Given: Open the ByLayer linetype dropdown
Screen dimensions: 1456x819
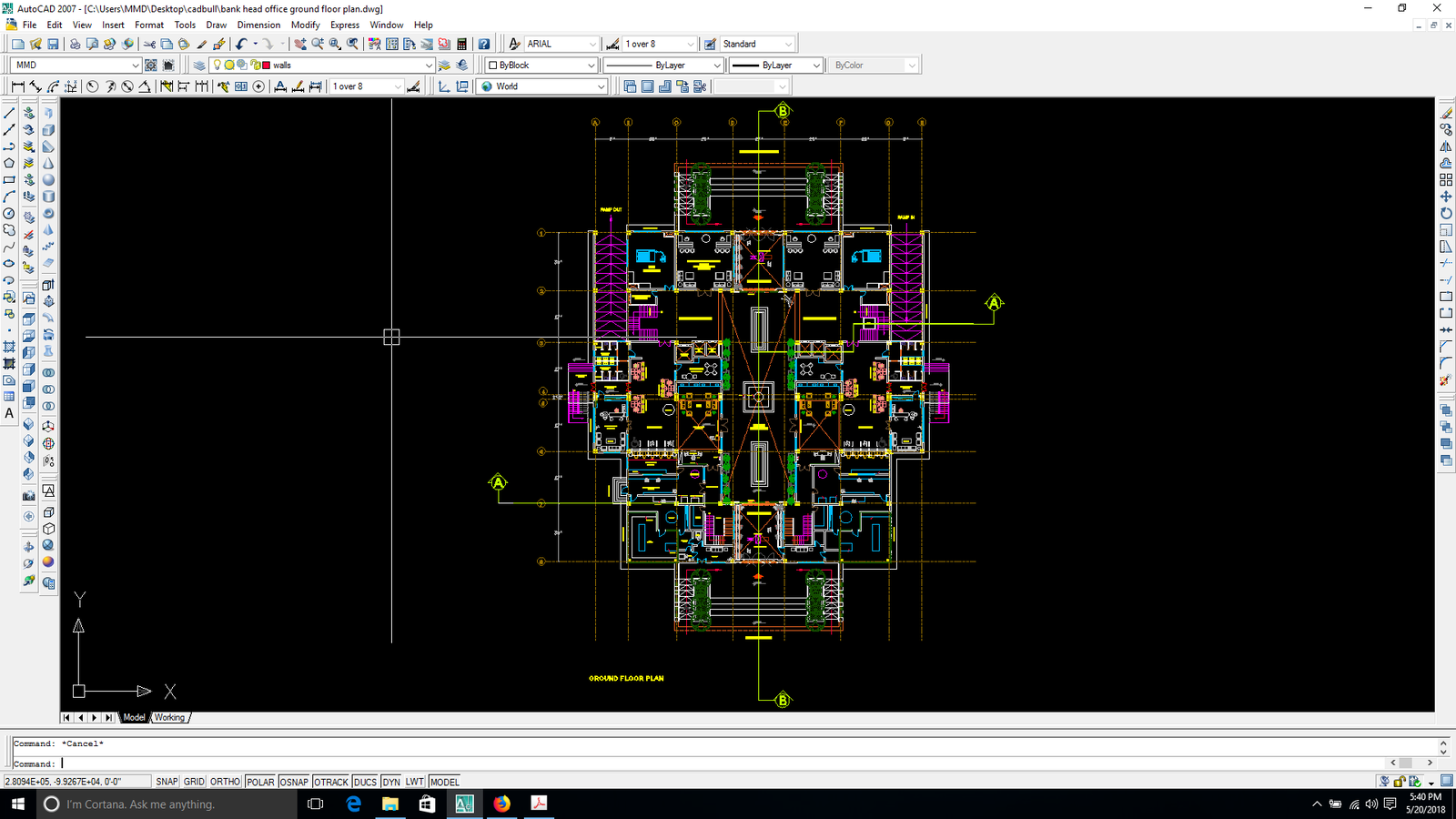Looking at the screenshot, I should (715, 65).
